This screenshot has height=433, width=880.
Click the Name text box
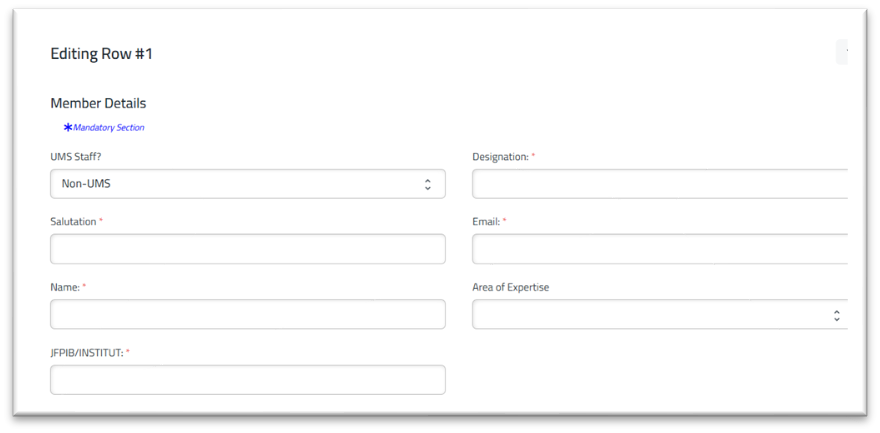pyautogui.click(x=248, y=314)
